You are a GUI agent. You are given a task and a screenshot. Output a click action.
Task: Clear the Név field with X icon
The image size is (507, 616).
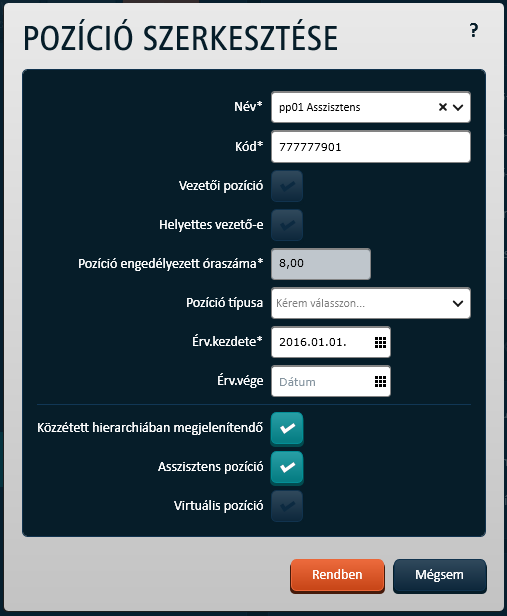click(x=443, y=107)
